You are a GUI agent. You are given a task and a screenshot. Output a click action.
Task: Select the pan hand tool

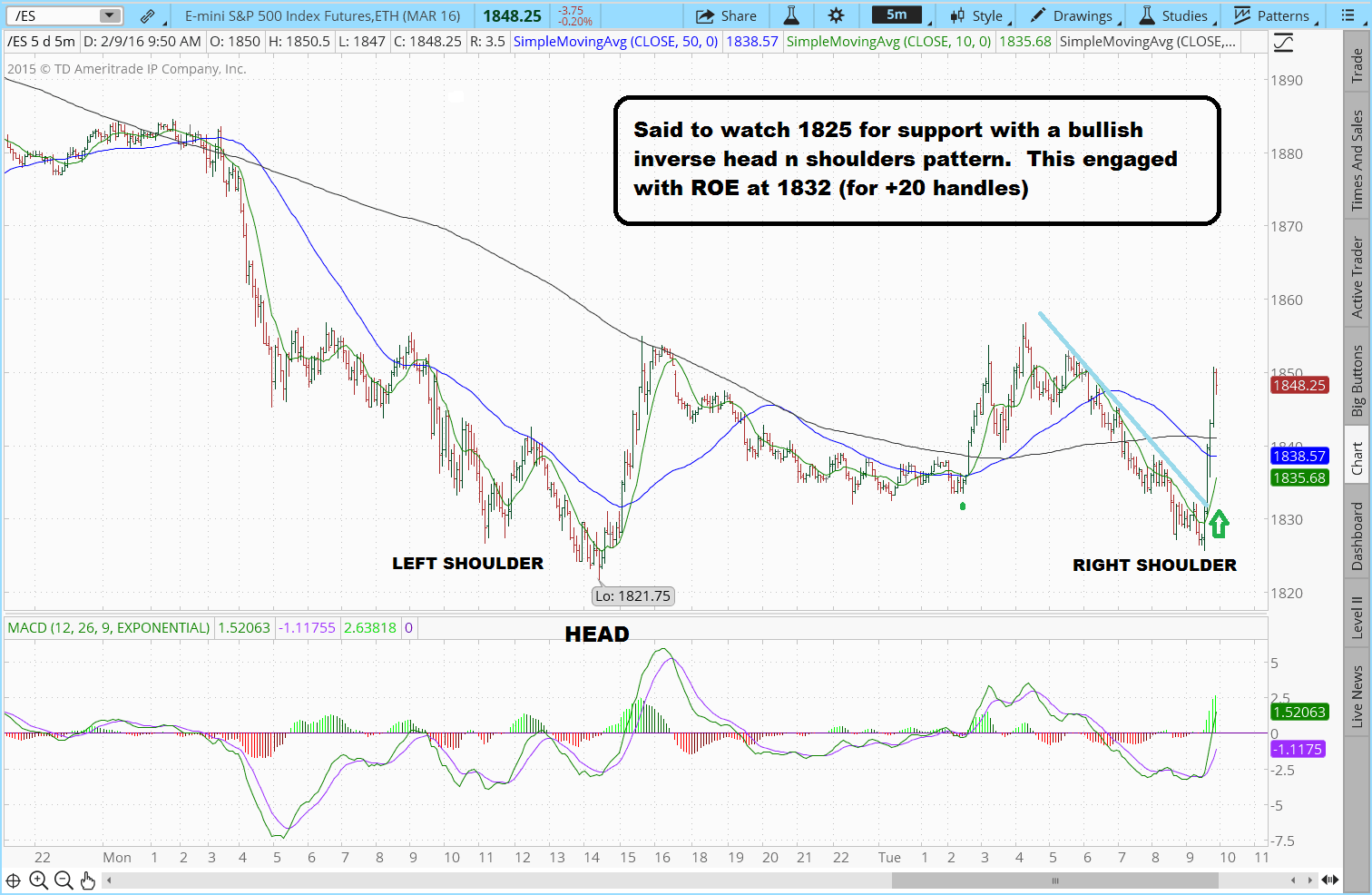pyautogui.click(x=88, y=880)
